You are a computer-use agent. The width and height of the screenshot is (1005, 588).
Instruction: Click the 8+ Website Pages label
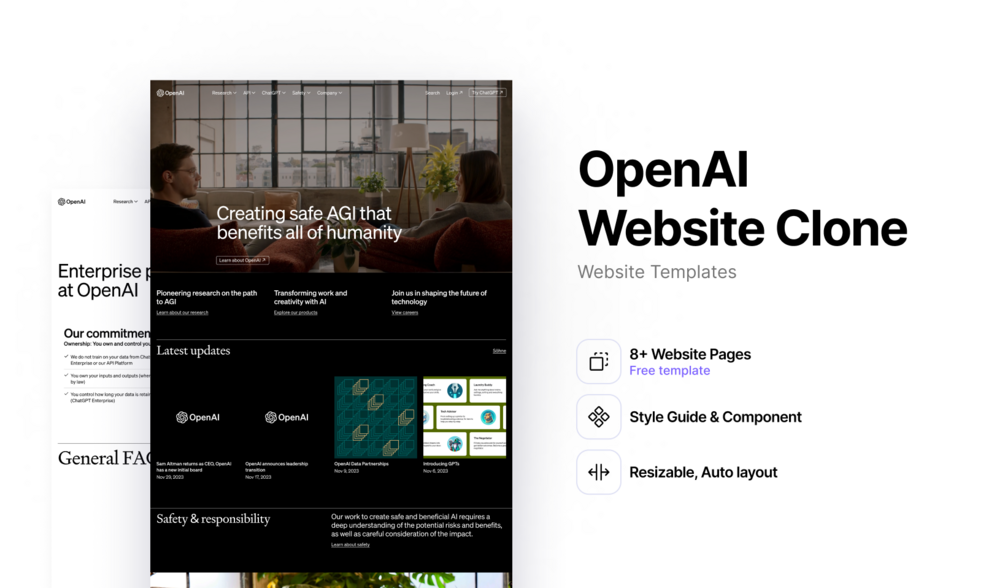[690, 354]
